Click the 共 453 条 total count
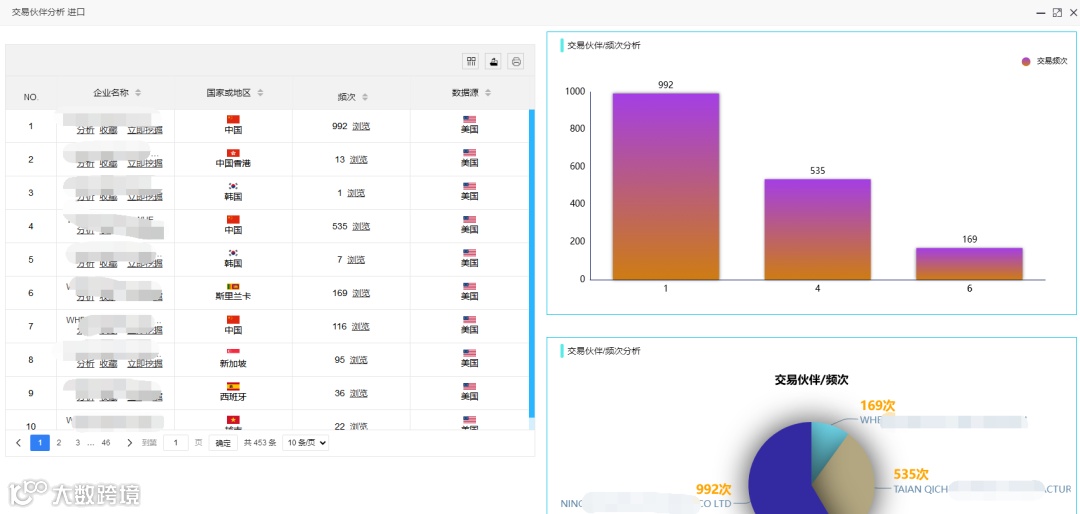Viewport: 1080px width, 514px height. pyautogui.click(x=260, y=443)
